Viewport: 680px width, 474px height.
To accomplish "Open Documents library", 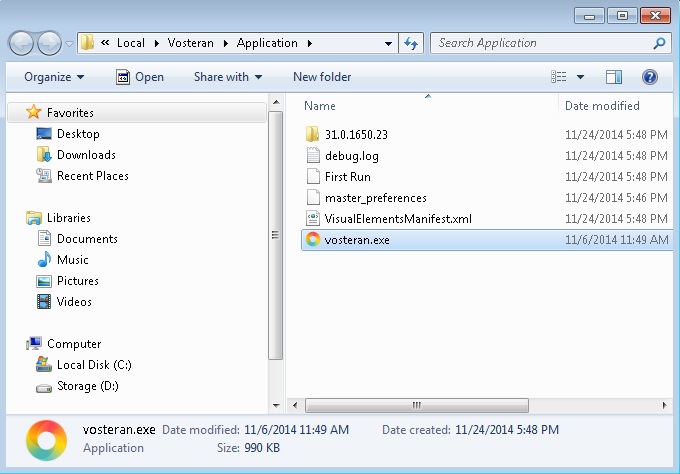I will click(87, 239).
